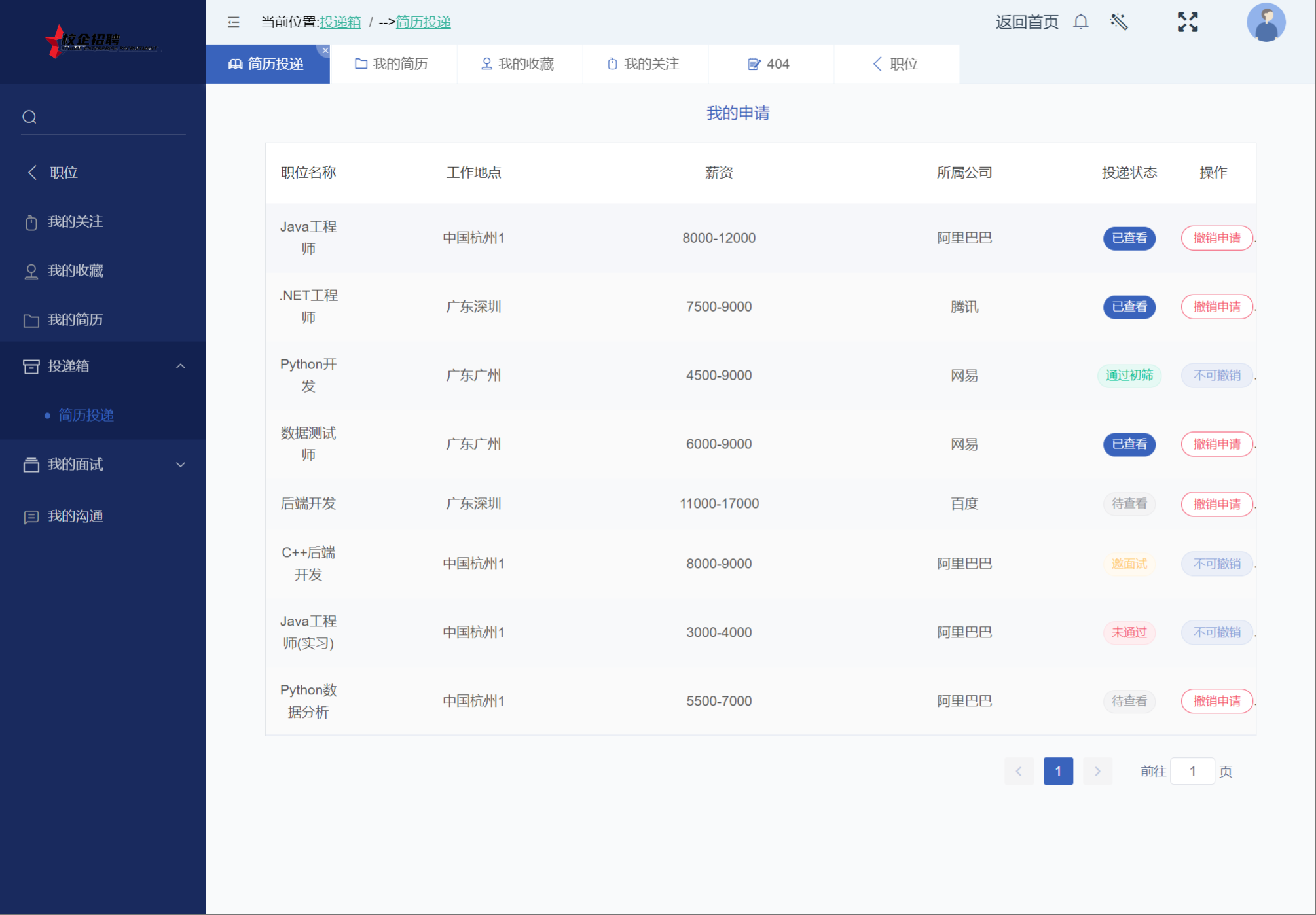Switch to the 404 tab

click(769, 64)
